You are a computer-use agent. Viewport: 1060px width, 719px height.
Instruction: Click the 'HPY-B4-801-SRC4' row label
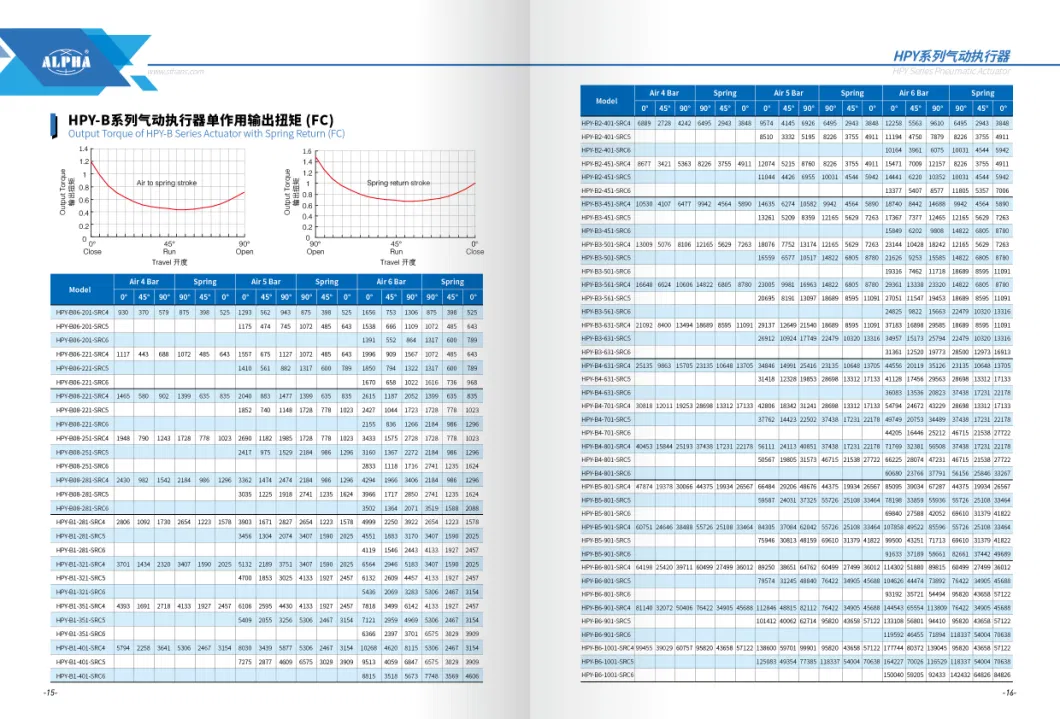coord(606,446)
